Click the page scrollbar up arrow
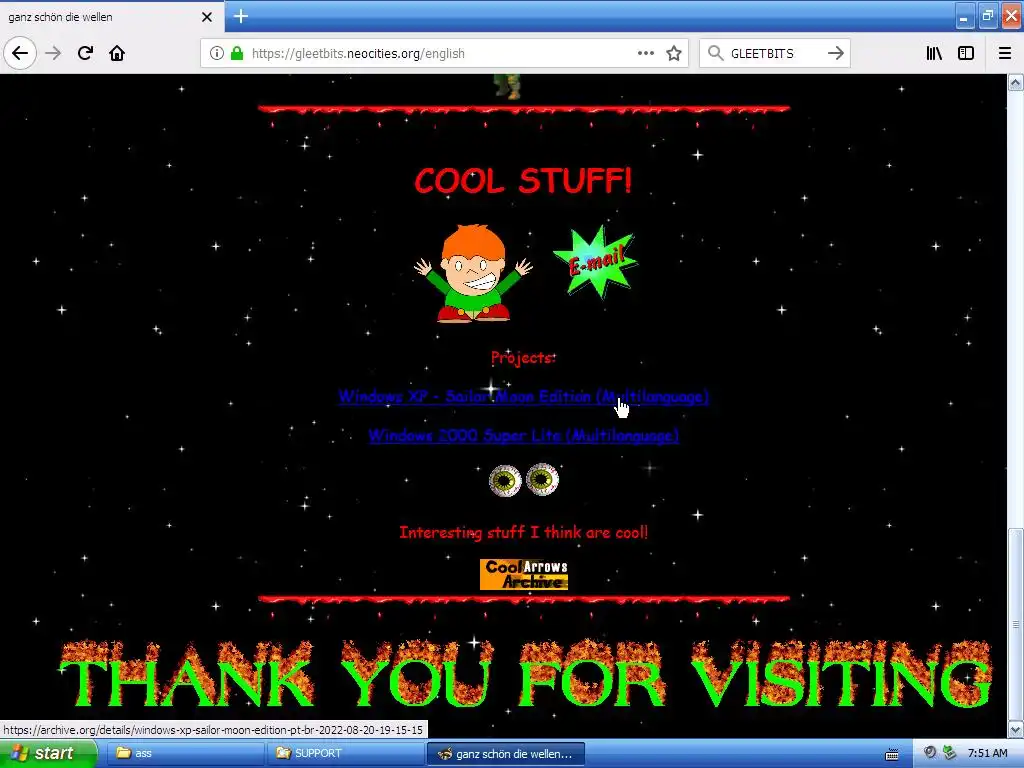The width and height of the screenshot is (1024, 768). click(1016, 83)
